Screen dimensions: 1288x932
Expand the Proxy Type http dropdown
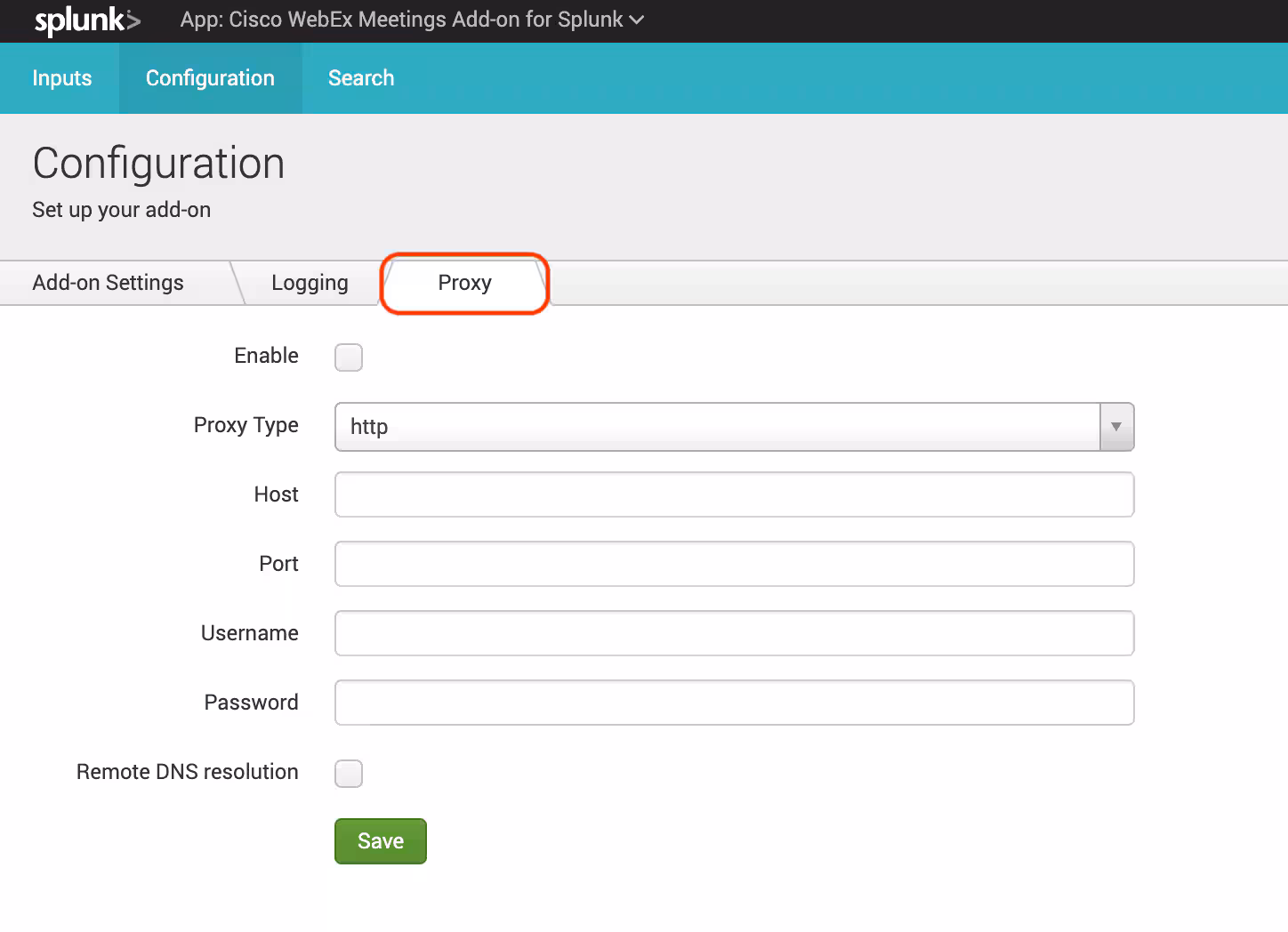point(734,427)
